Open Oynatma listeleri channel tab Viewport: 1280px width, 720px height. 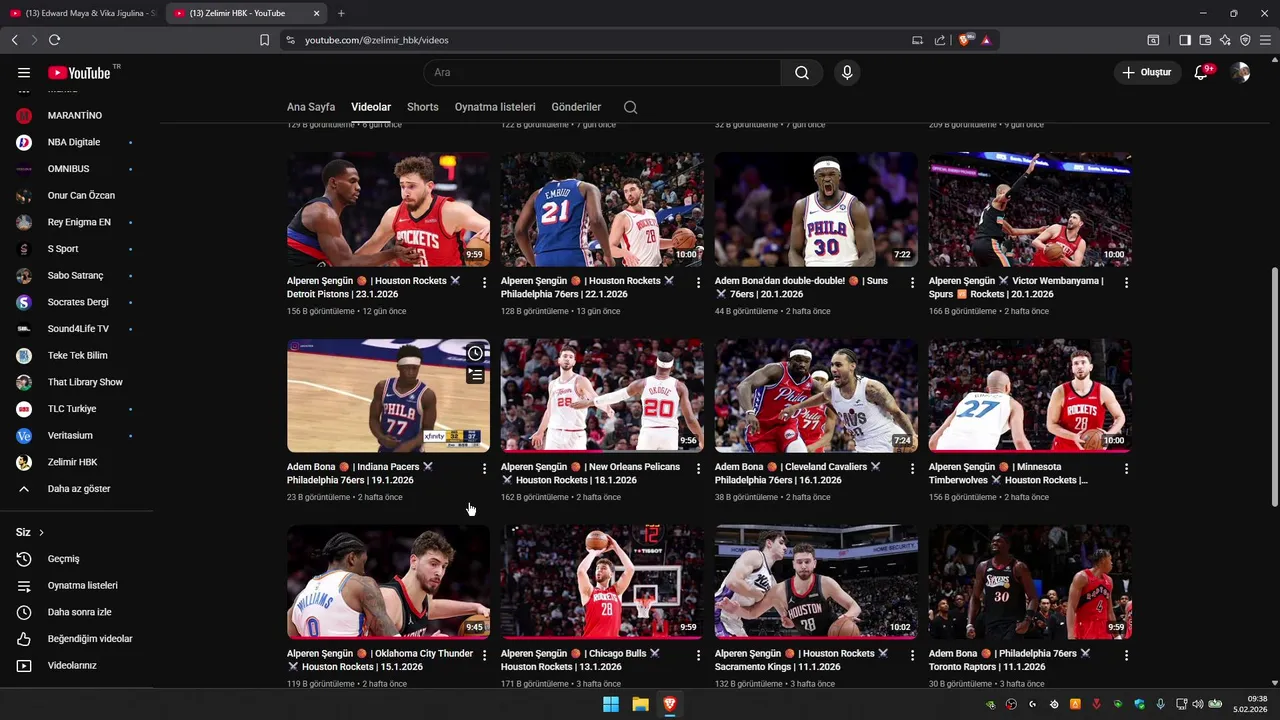point(495,107)
